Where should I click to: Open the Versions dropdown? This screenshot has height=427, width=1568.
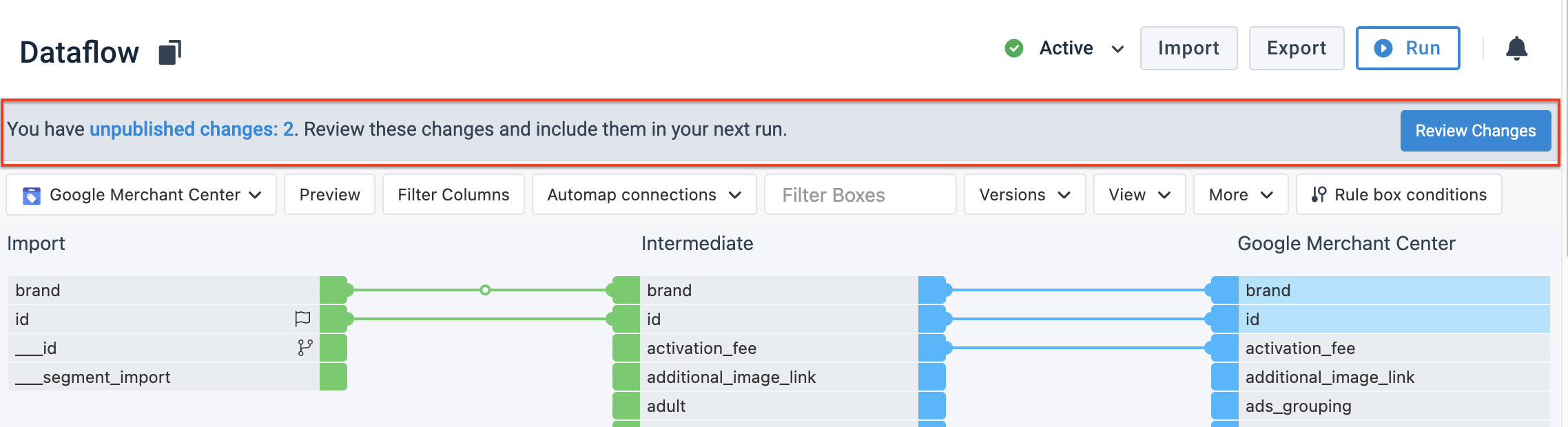click(x=1024, y=195)
